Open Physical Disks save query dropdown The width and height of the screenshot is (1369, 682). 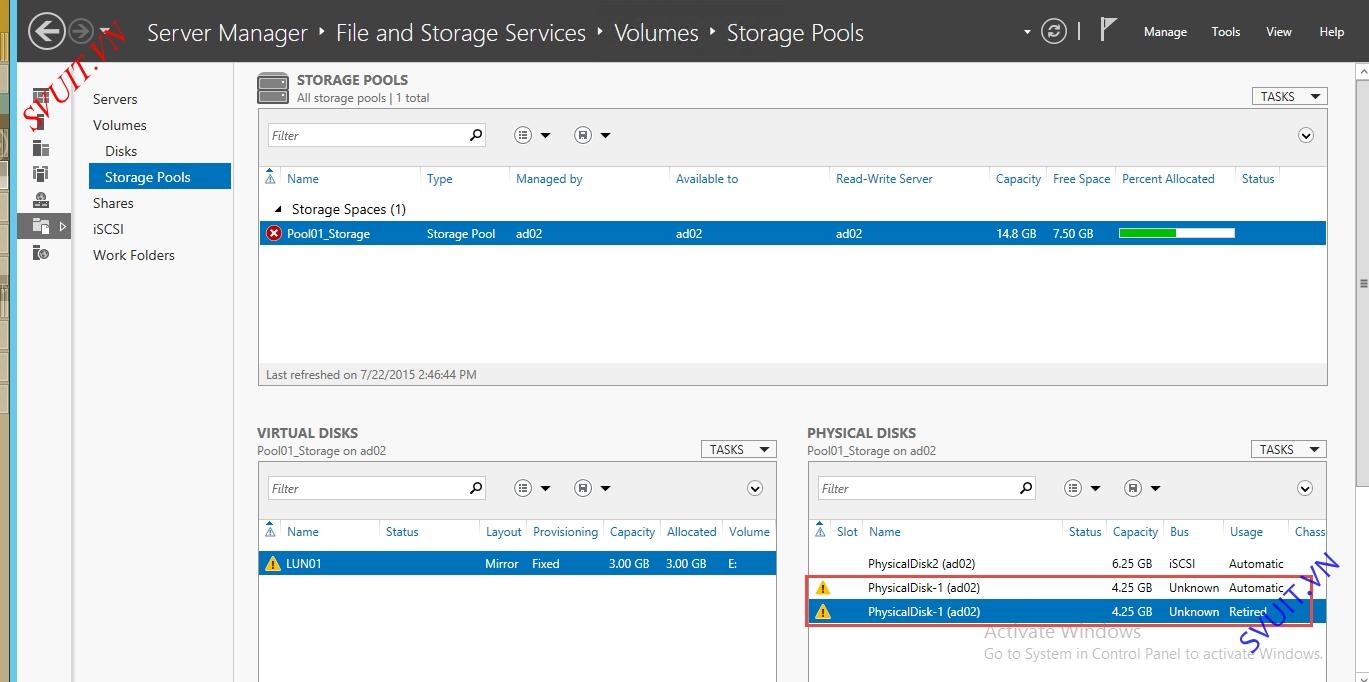click(1142, 488)
